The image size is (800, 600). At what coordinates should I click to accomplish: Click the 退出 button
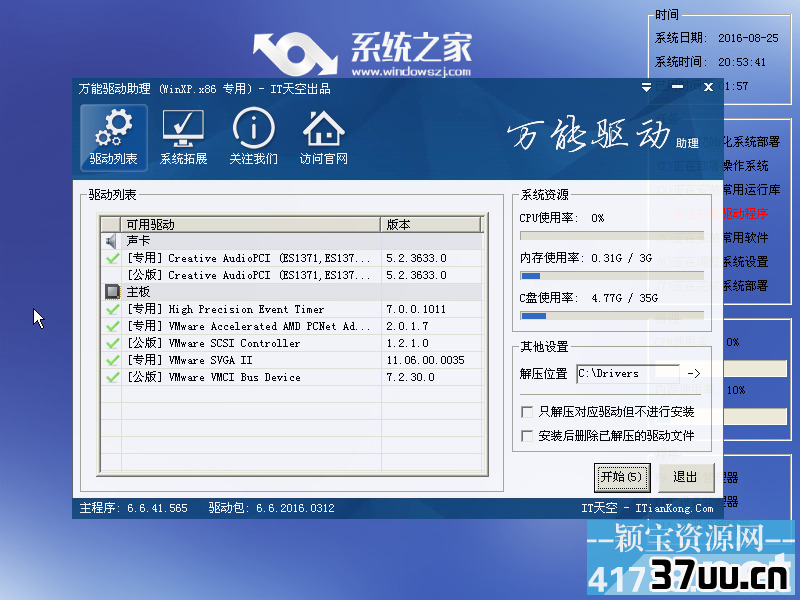pos(685,478)
